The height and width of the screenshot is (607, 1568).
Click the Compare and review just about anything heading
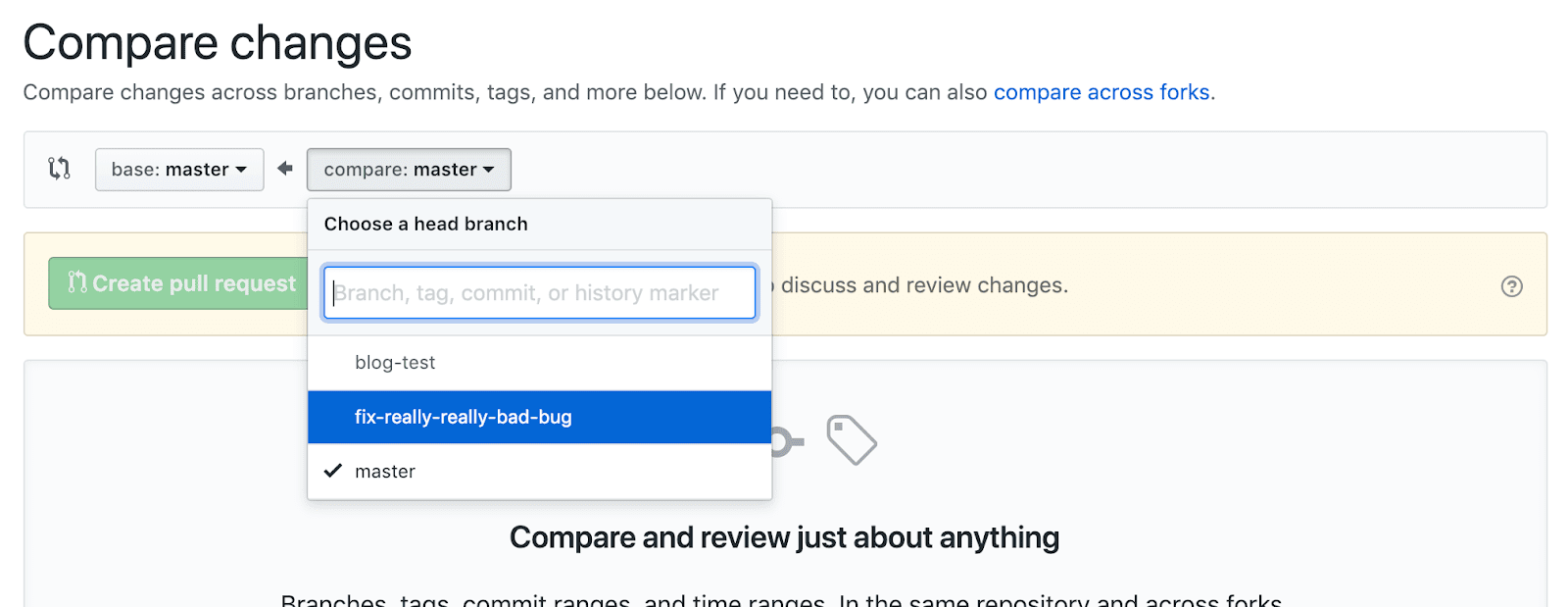784,537
